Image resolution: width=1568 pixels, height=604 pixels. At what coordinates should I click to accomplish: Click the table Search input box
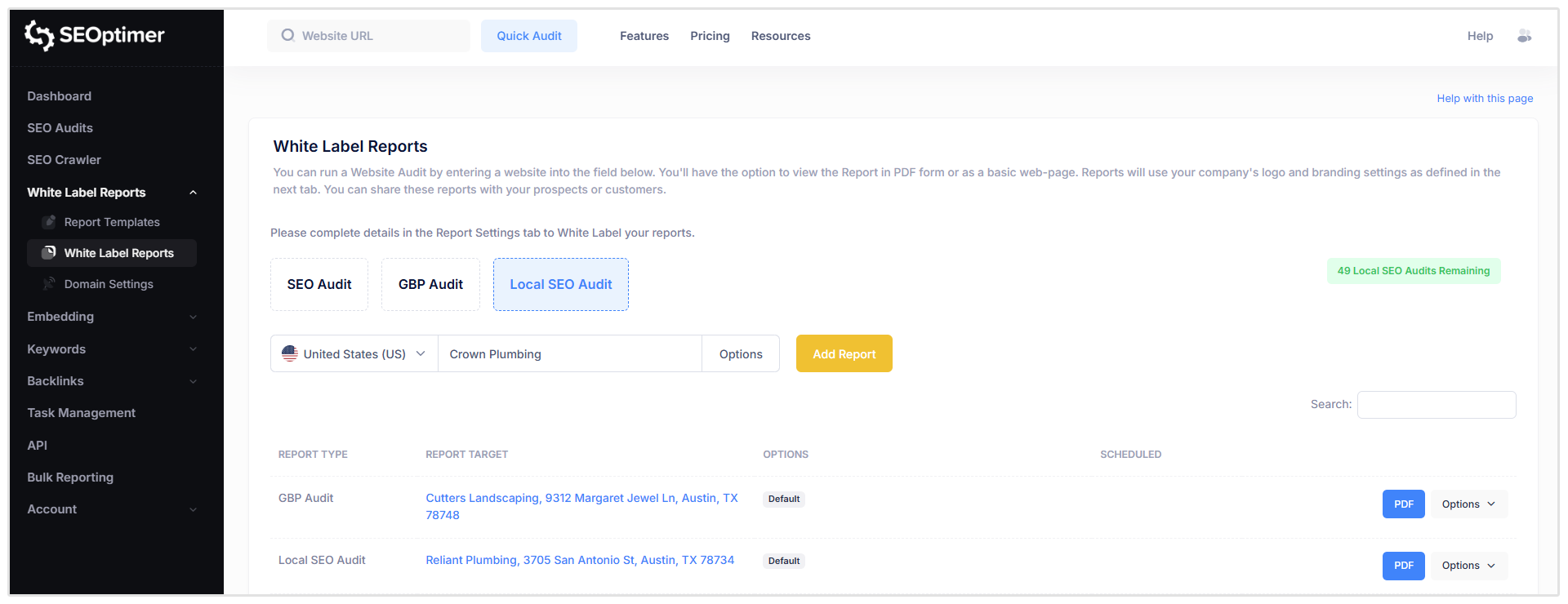pos(1437,405)
